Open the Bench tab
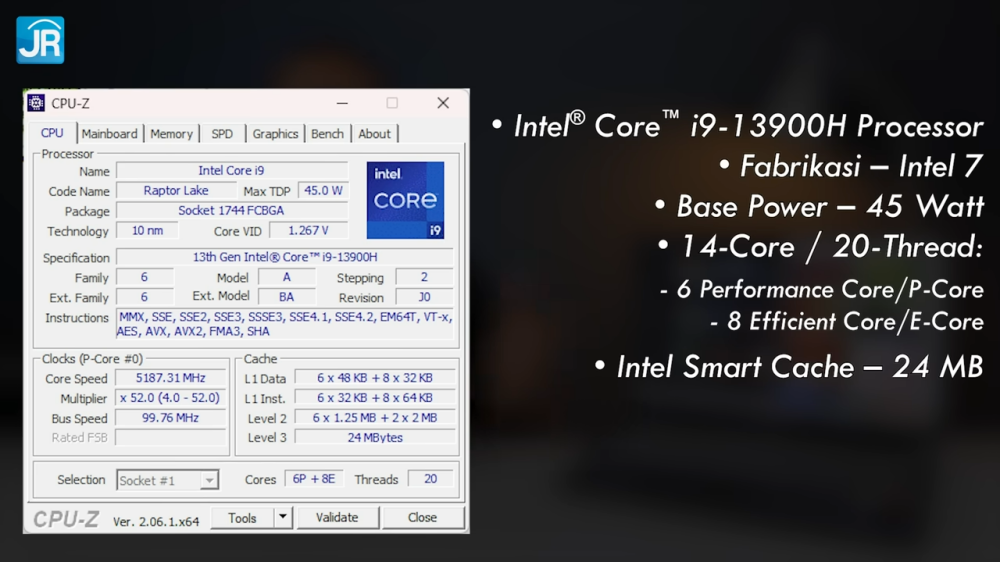The image size is (1000, 562). click(327, 134)
